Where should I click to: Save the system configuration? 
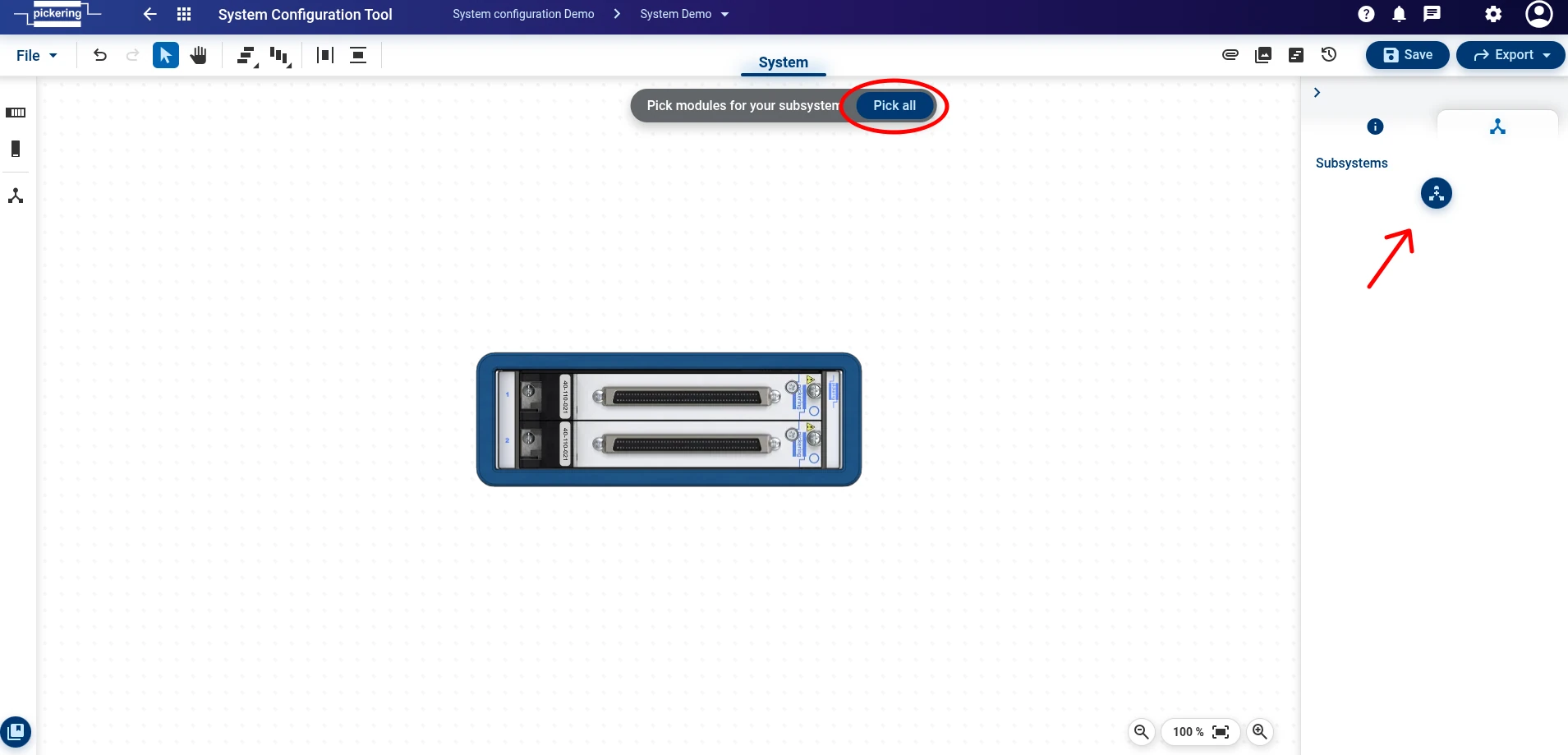pyautogui.click(x=1407, y=55)
